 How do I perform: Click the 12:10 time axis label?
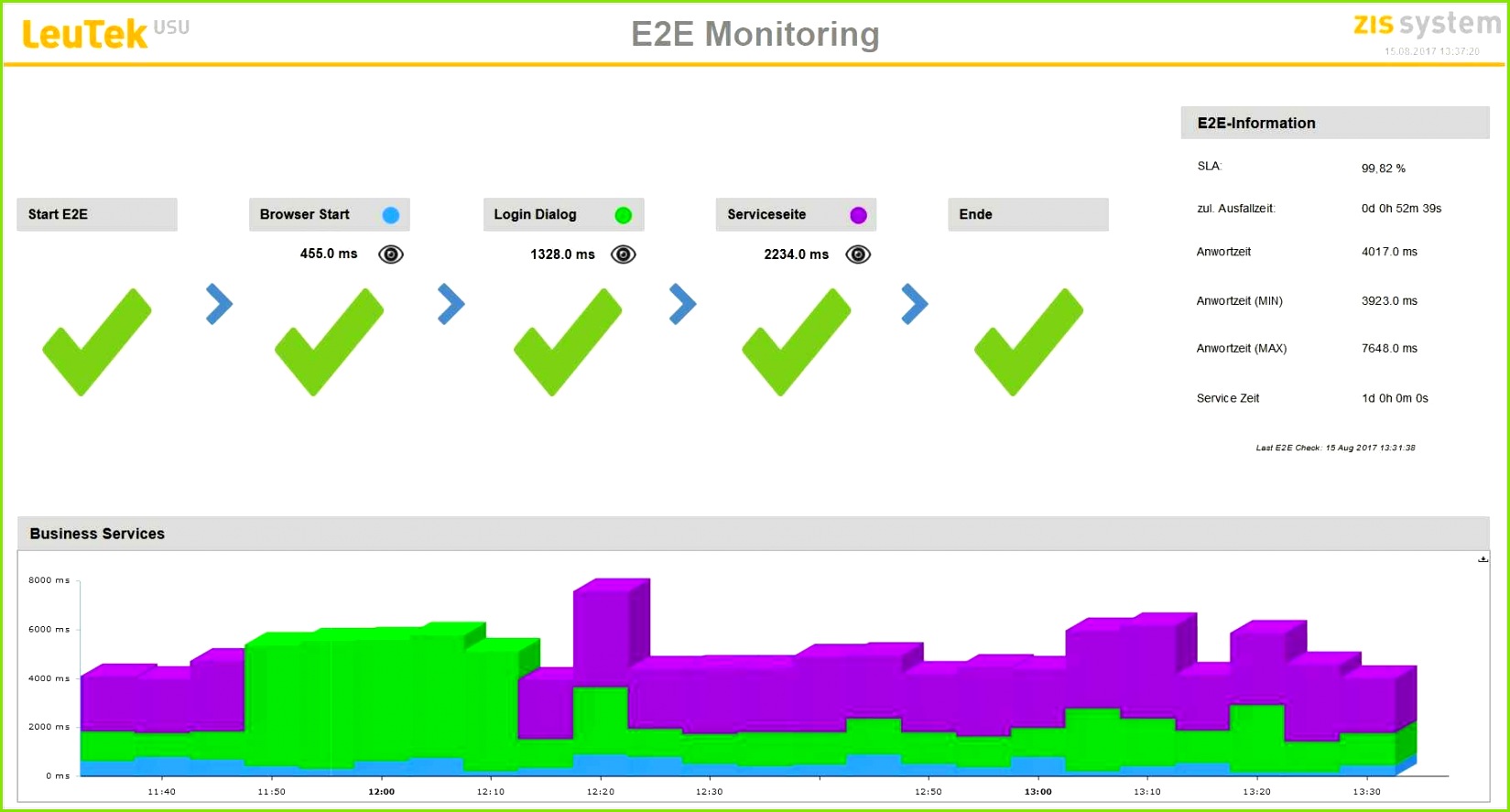click(491, 792)
